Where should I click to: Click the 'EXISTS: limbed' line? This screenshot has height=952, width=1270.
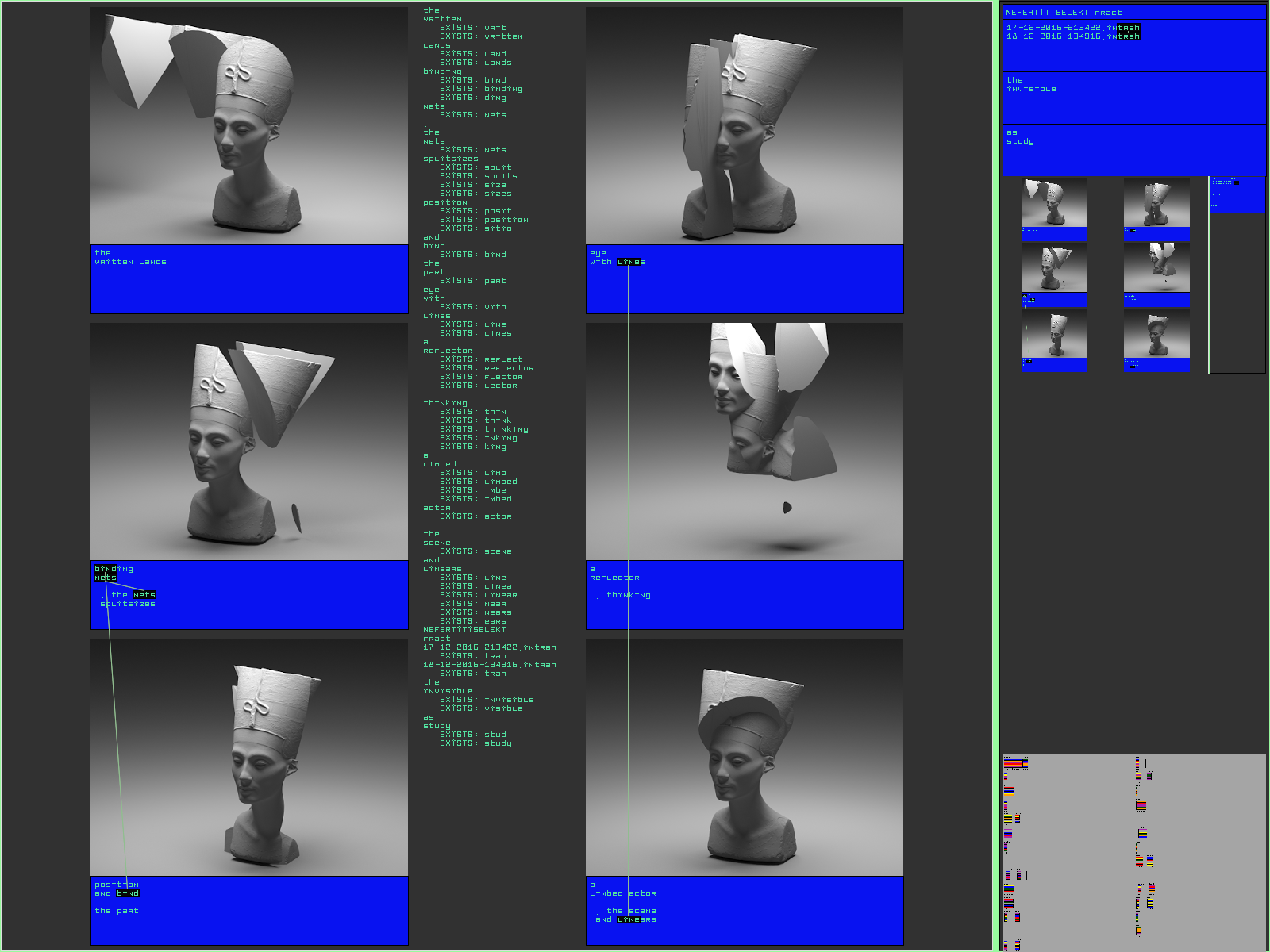point(479,482)
